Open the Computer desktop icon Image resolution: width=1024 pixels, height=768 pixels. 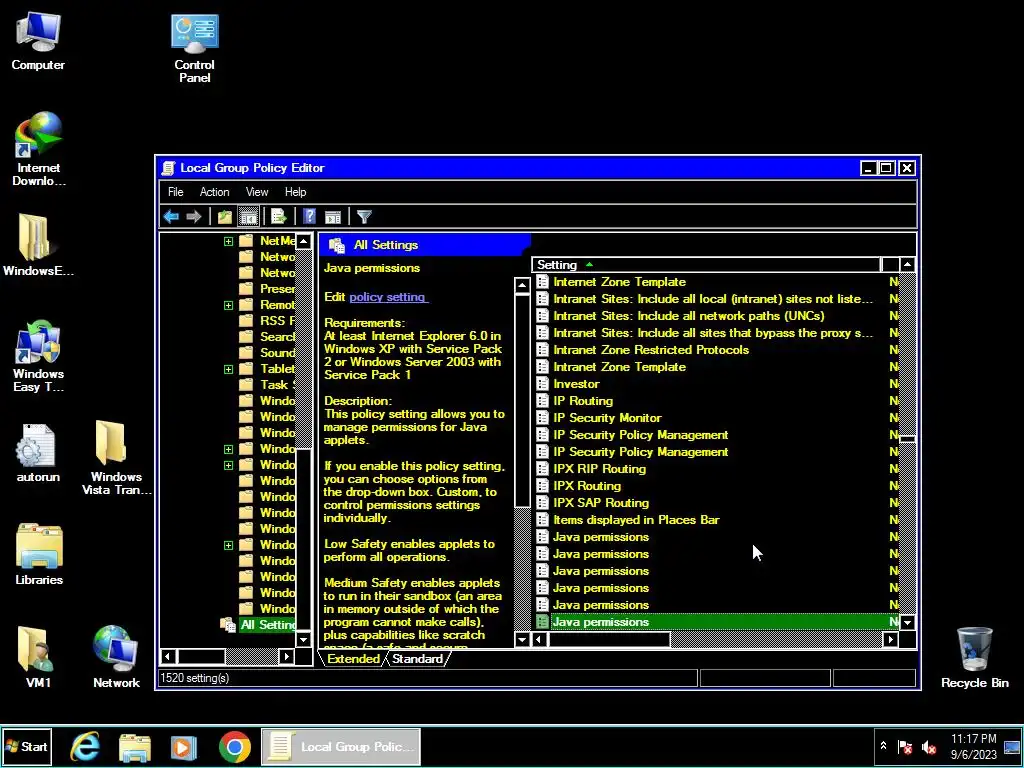(x=38, y=40)
